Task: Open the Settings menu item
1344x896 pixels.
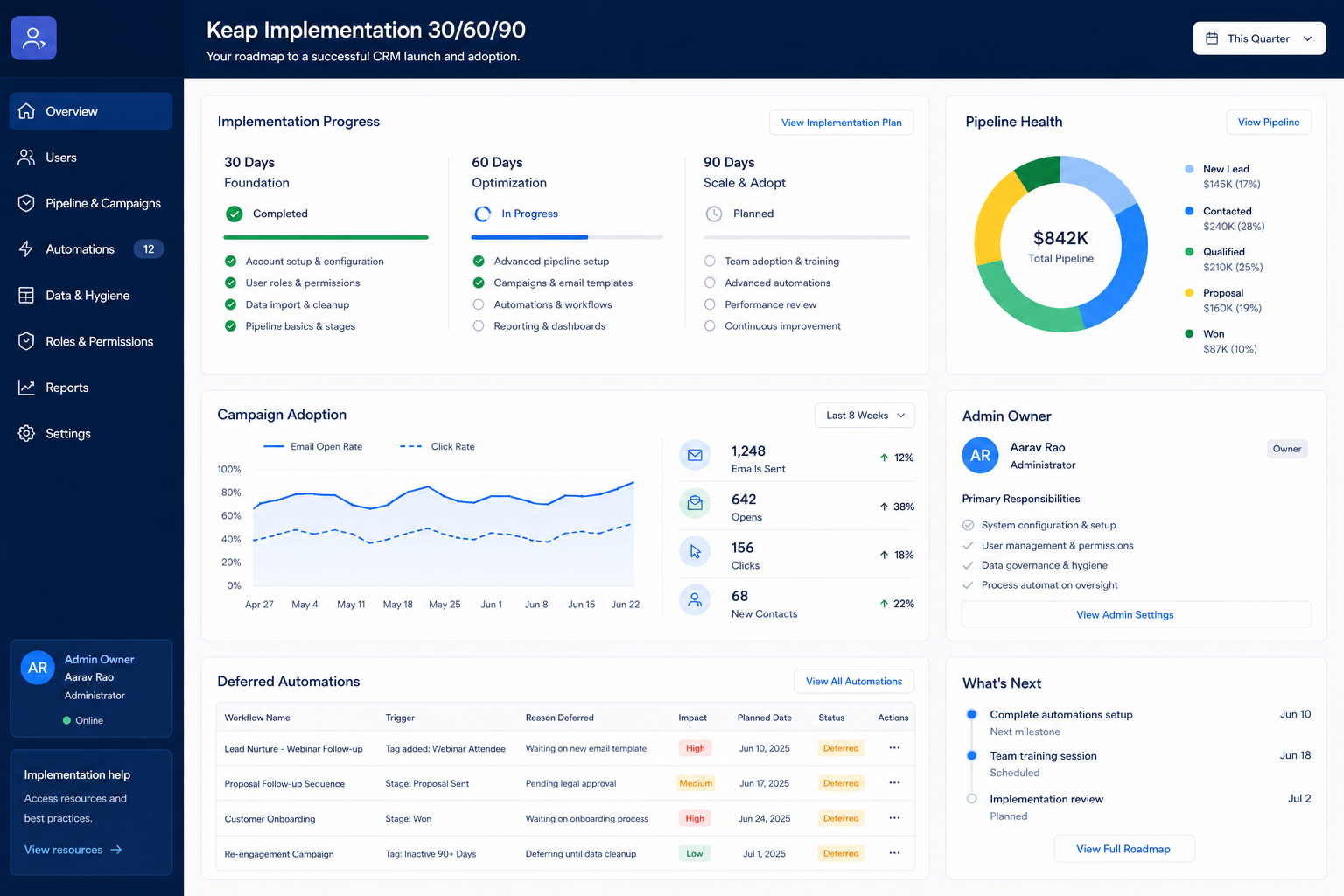Action: (x=91, y=433)
